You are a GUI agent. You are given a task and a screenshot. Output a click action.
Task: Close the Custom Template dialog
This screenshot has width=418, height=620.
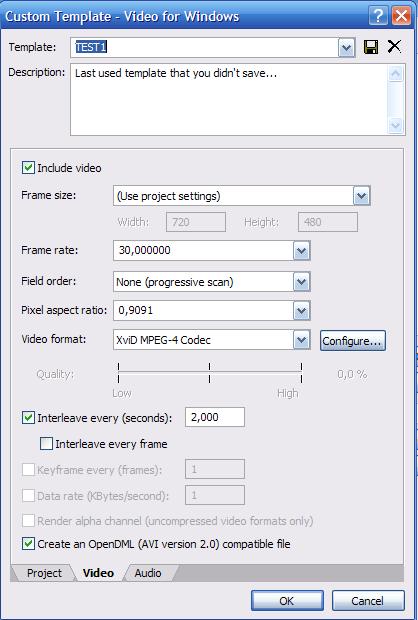point(401,16)
